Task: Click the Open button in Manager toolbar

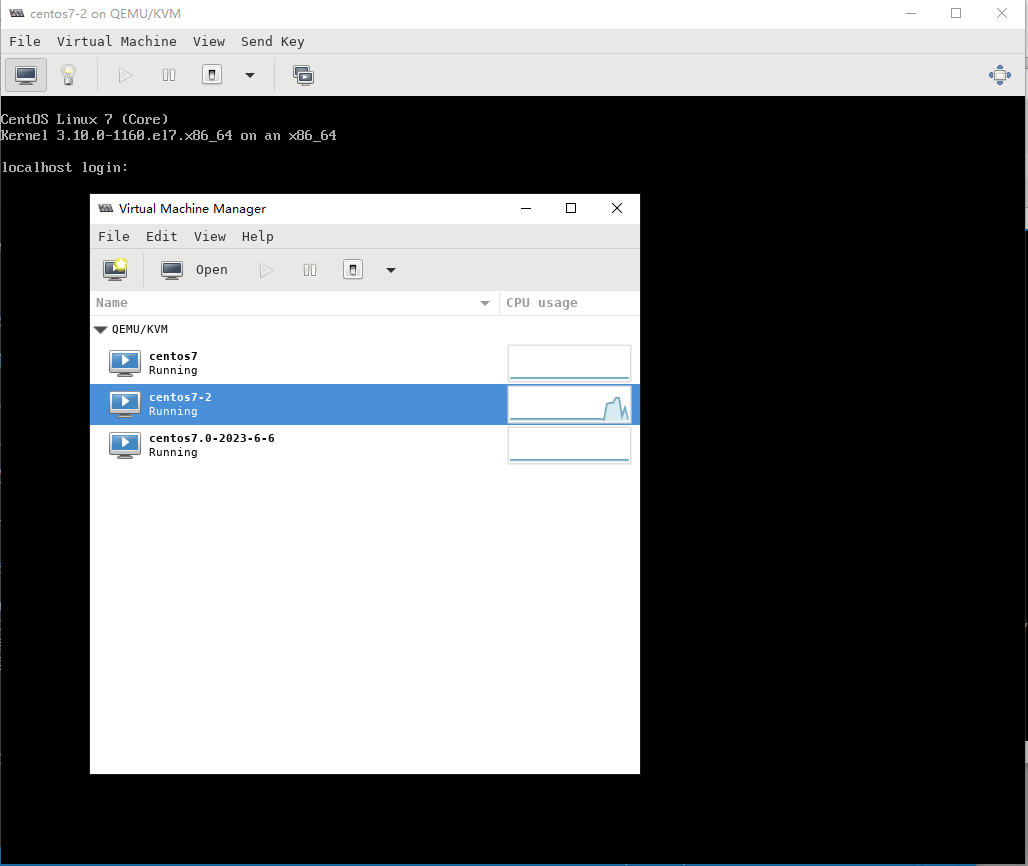Action: (195, 269)
